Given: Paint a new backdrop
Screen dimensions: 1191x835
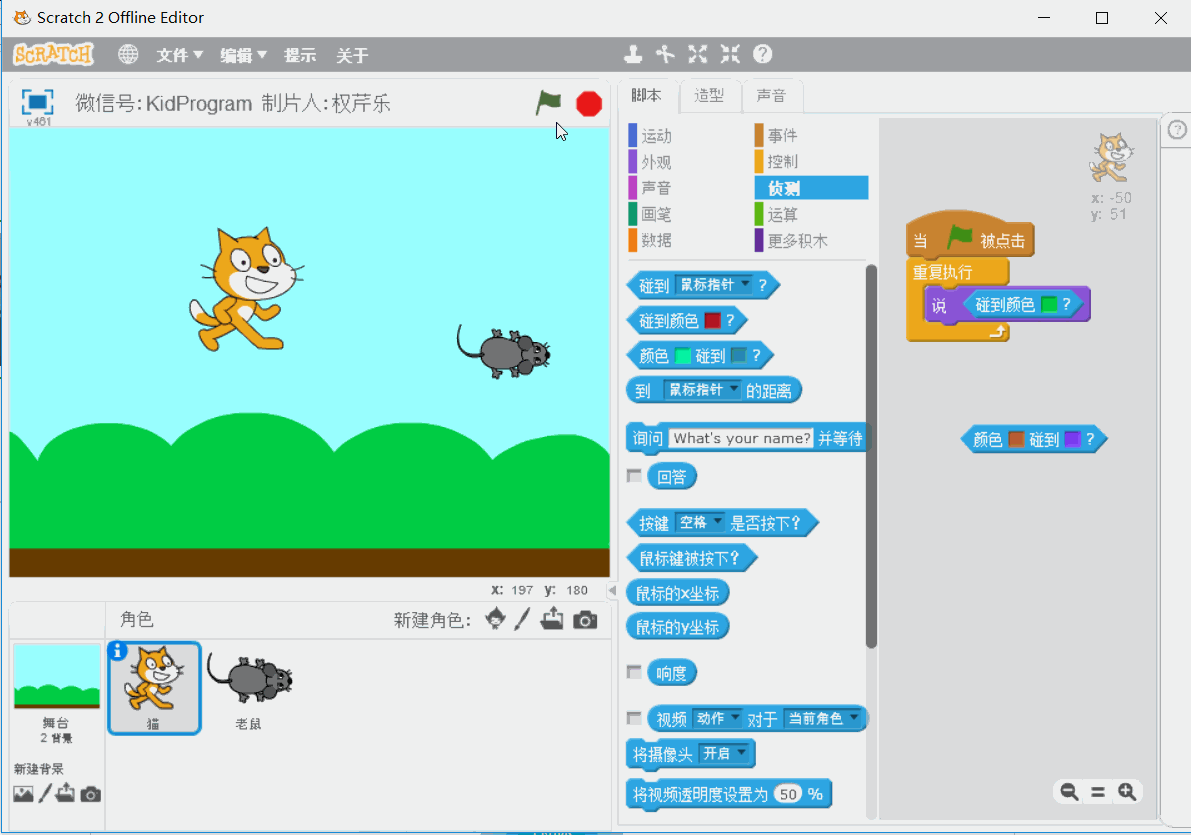Looking at the screenshot, I should pos(46,793).
